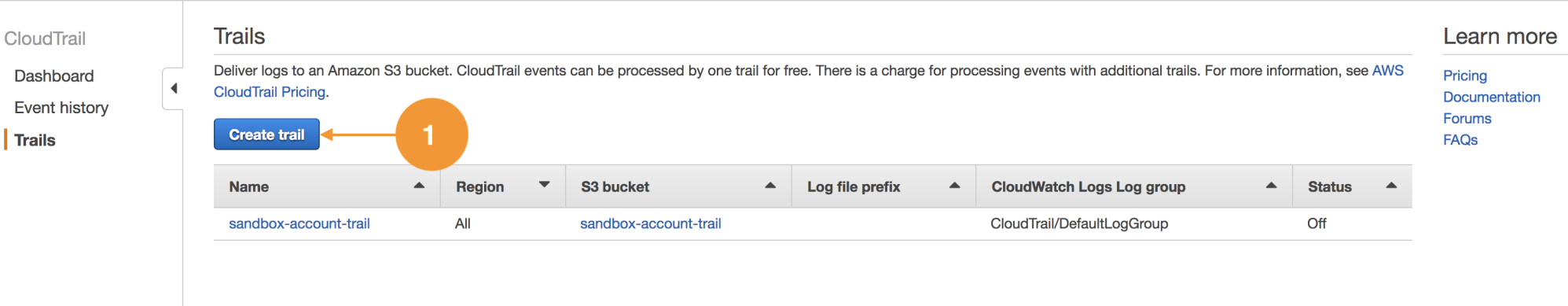Sort by the Status column arrow

[x=1391, y=186]
